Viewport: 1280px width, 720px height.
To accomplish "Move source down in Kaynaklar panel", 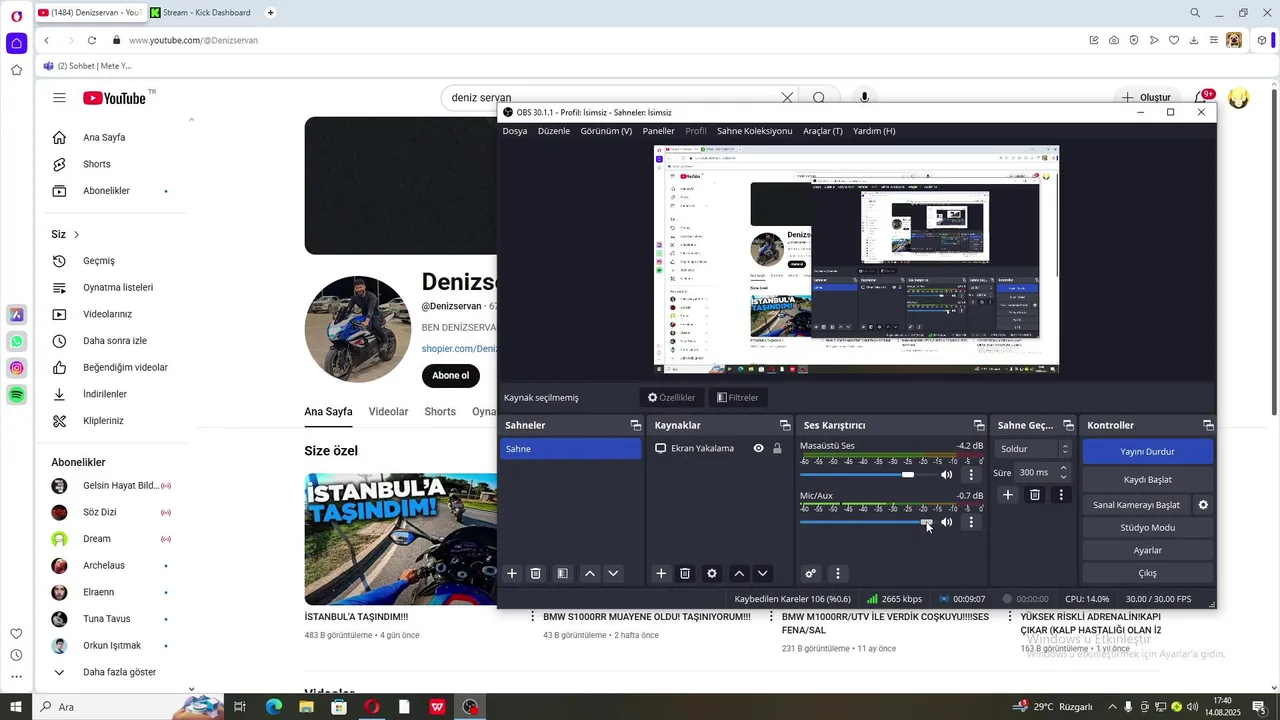I will pos(763,574).
